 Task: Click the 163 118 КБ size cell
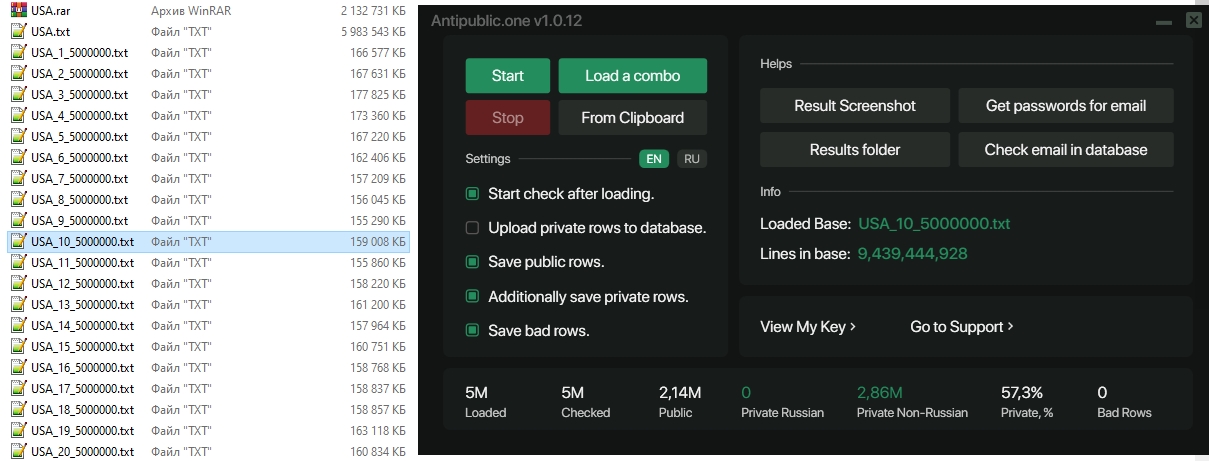click(377, 430)
